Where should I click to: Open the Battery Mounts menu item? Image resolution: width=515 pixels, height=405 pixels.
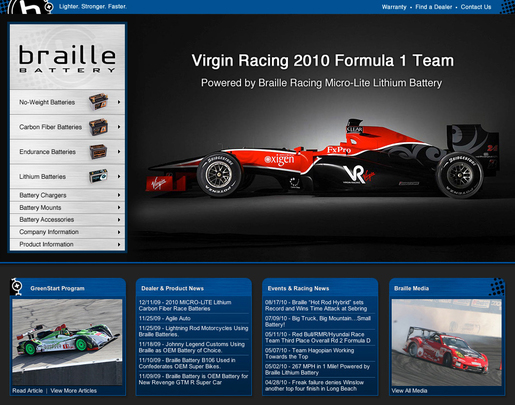tap(67, 207)
